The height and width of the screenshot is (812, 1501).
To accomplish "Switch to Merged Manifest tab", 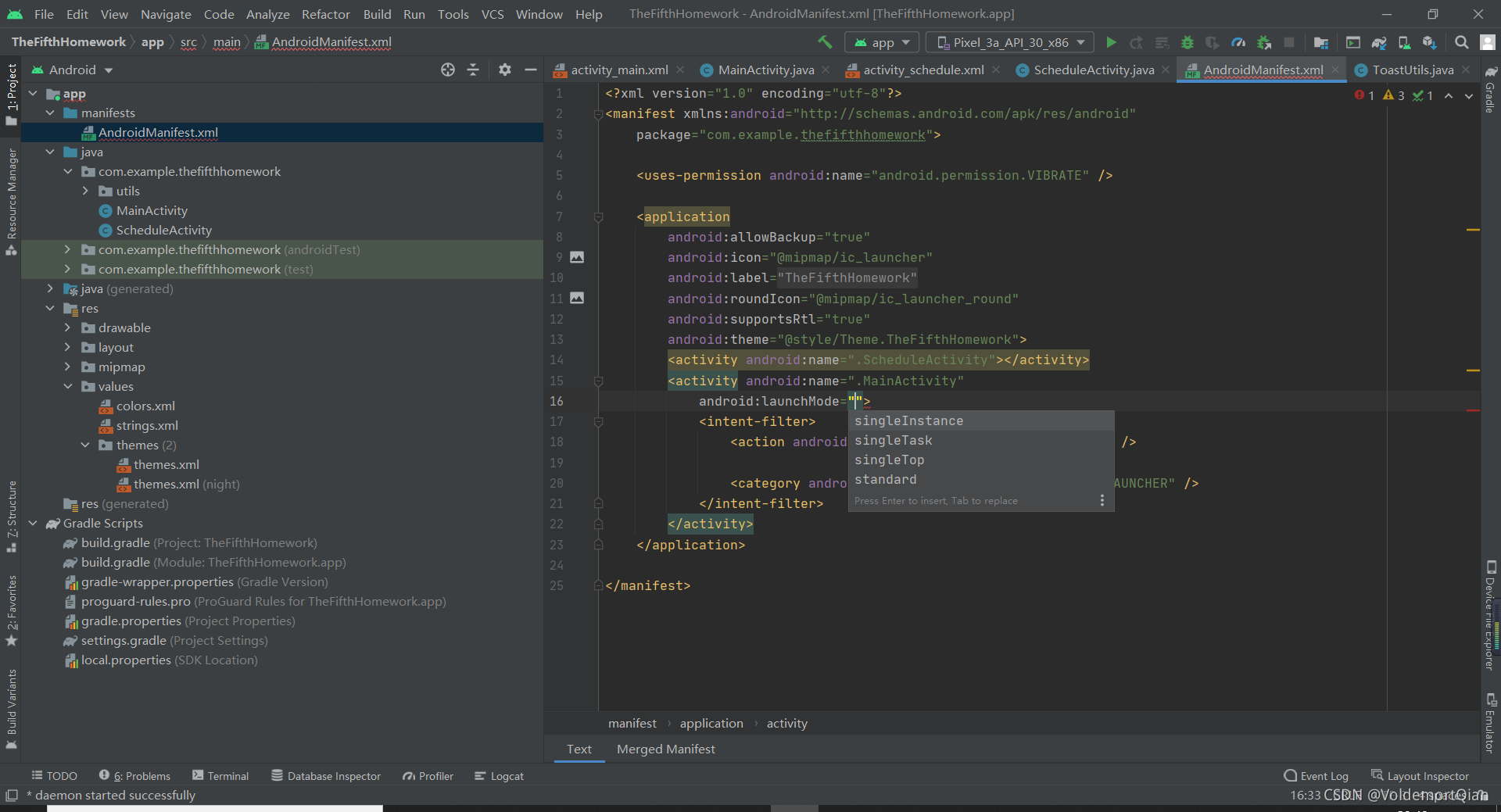I will pyautogui.click(x=665, y=749).
